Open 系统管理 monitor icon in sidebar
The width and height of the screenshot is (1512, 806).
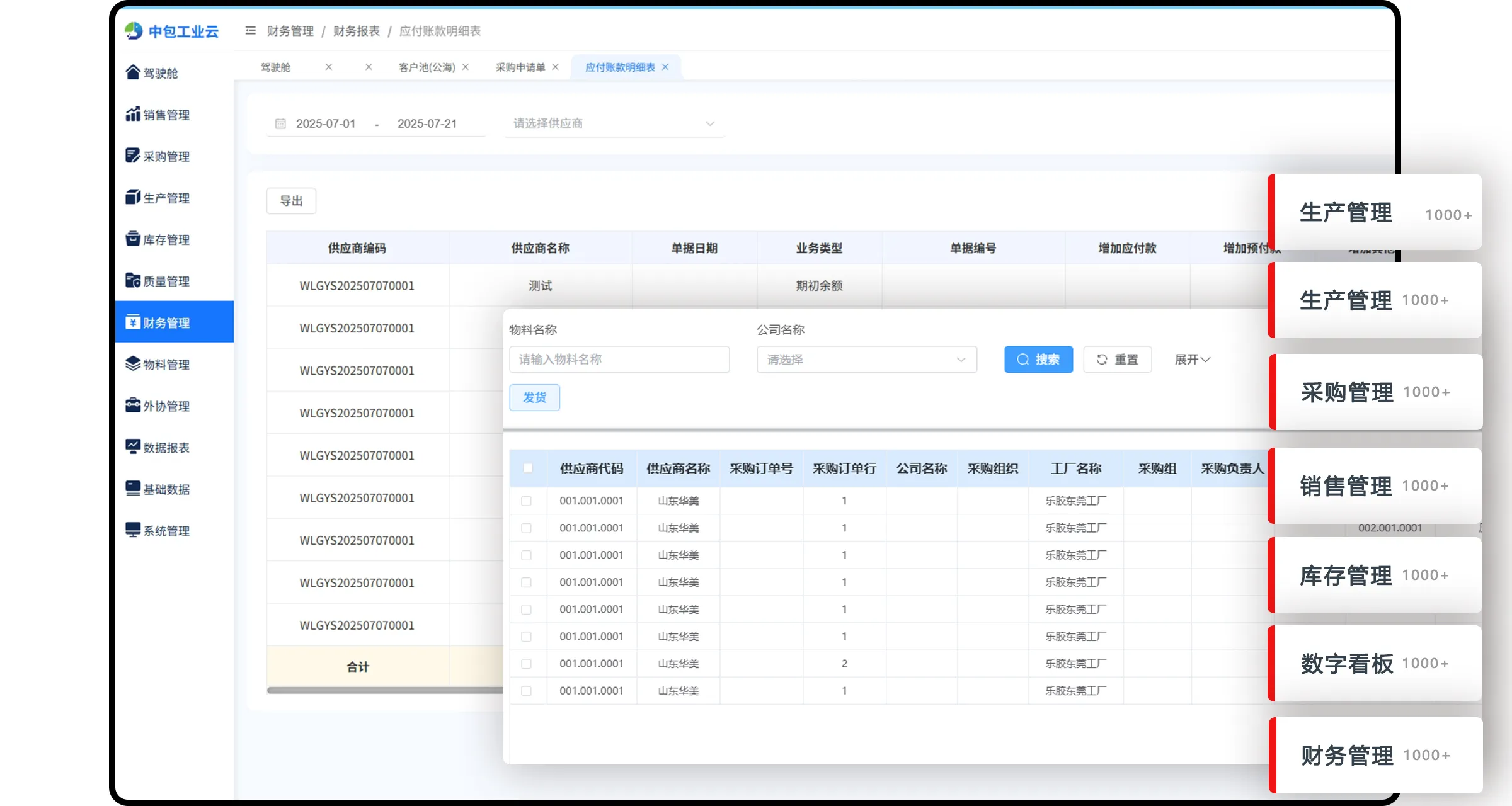[x=133, y=530]
